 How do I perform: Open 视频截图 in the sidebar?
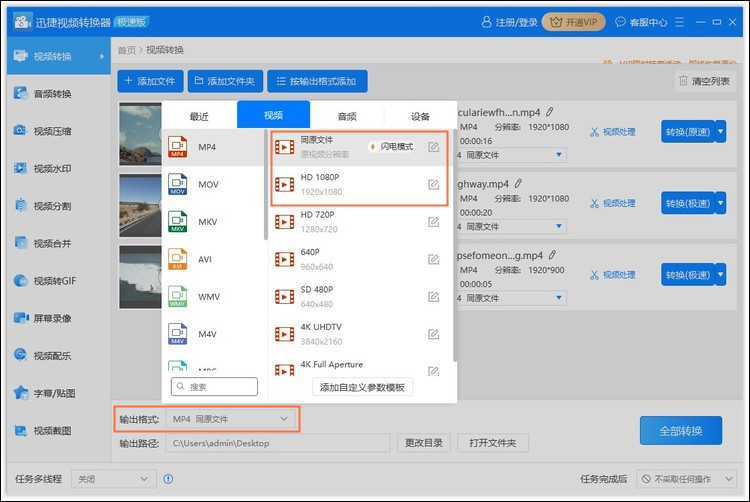pyautogui.click(x=58, y=430)
